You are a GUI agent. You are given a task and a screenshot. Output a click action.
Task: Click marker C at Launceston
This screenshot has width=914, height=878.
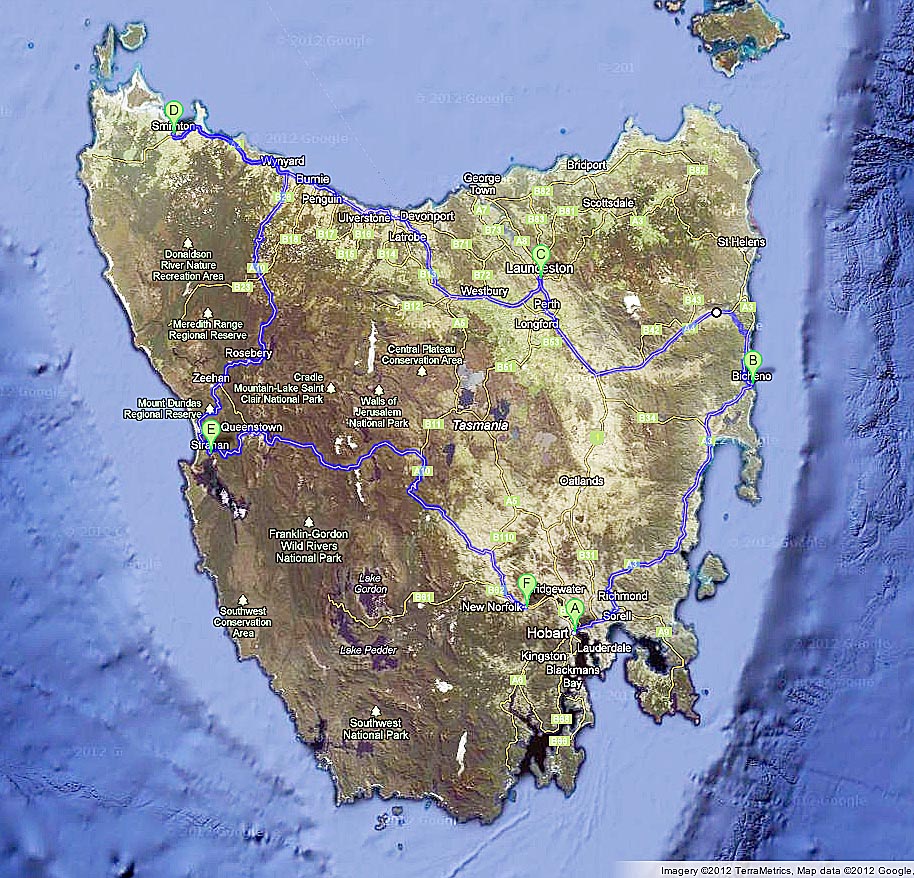543,253
